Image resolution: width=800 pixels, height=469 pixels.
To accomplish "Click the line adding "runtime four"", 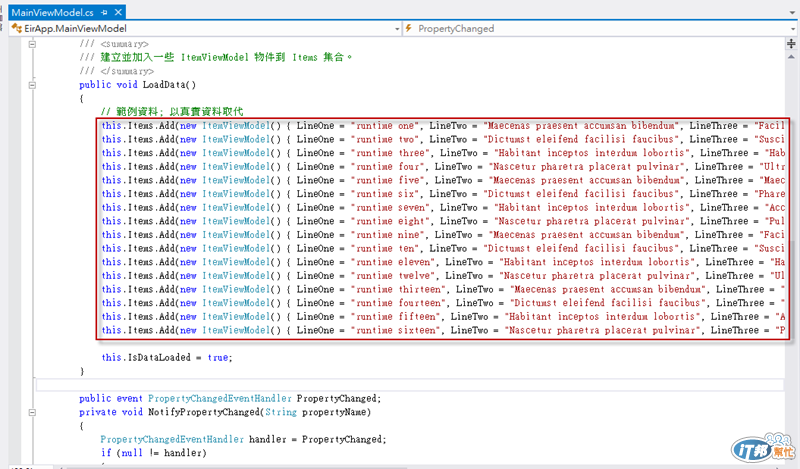I will 442,166.
